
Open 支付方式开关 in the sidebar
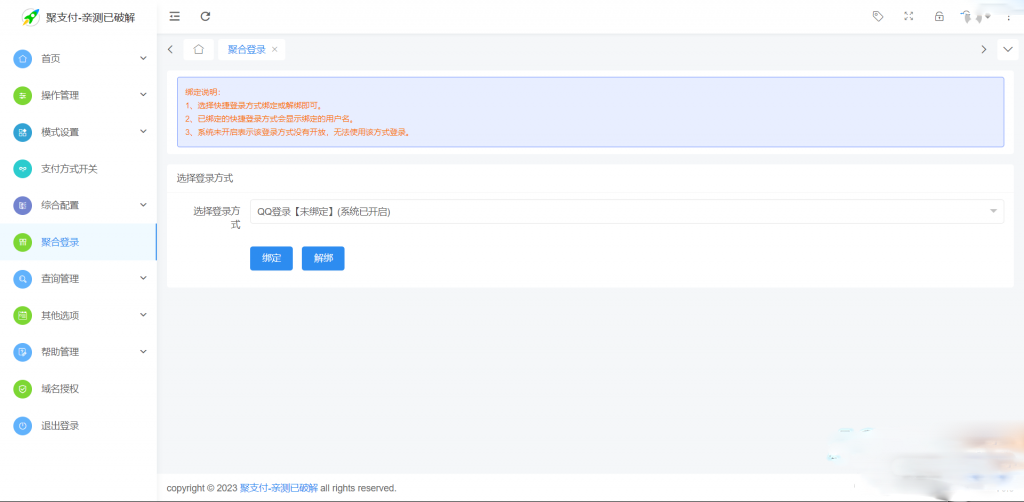[x=69, y=169]
